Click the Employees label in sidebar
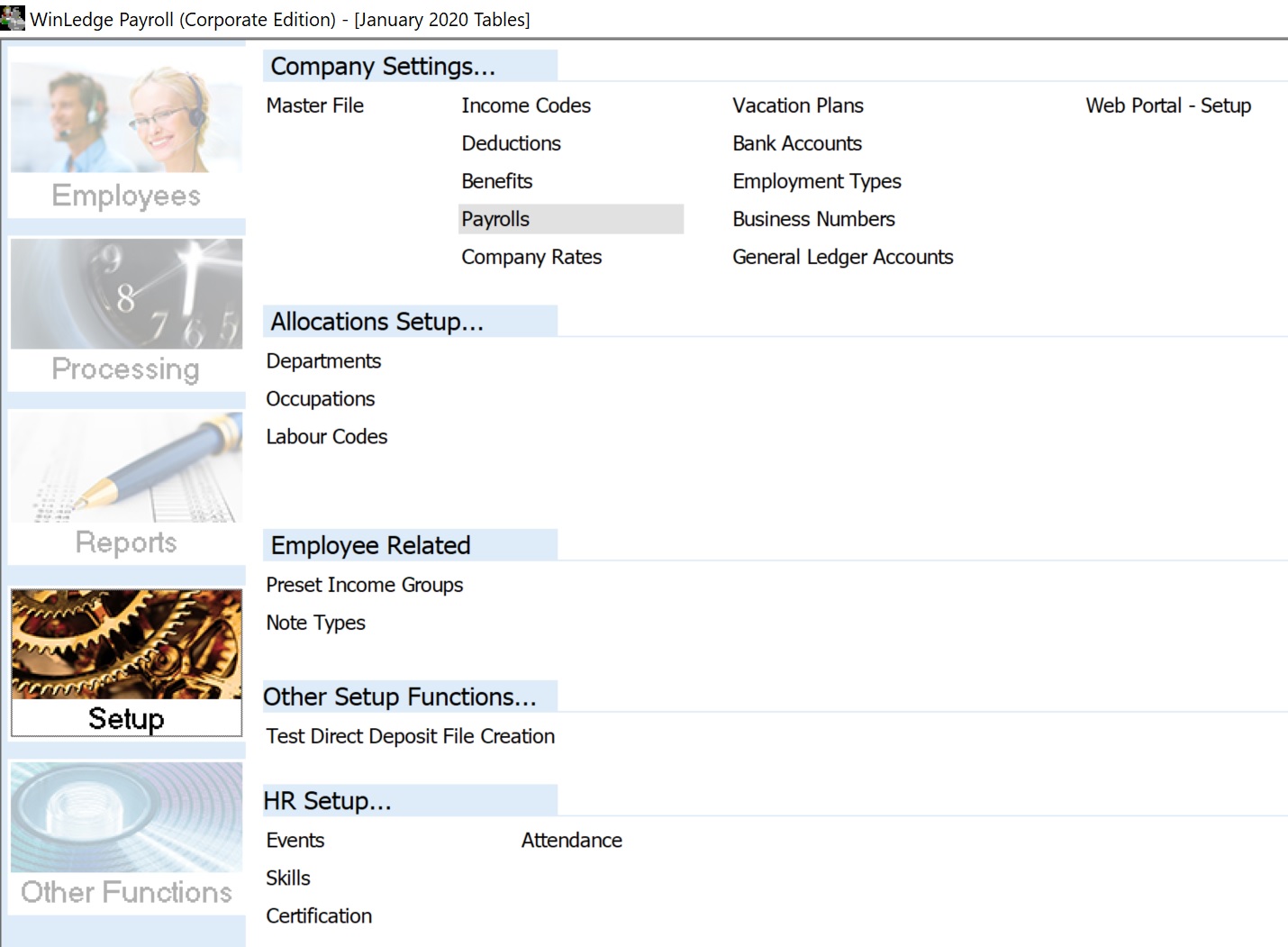Screen dimensions: 1288x947 pyautogui.click(x=126, y=196)
